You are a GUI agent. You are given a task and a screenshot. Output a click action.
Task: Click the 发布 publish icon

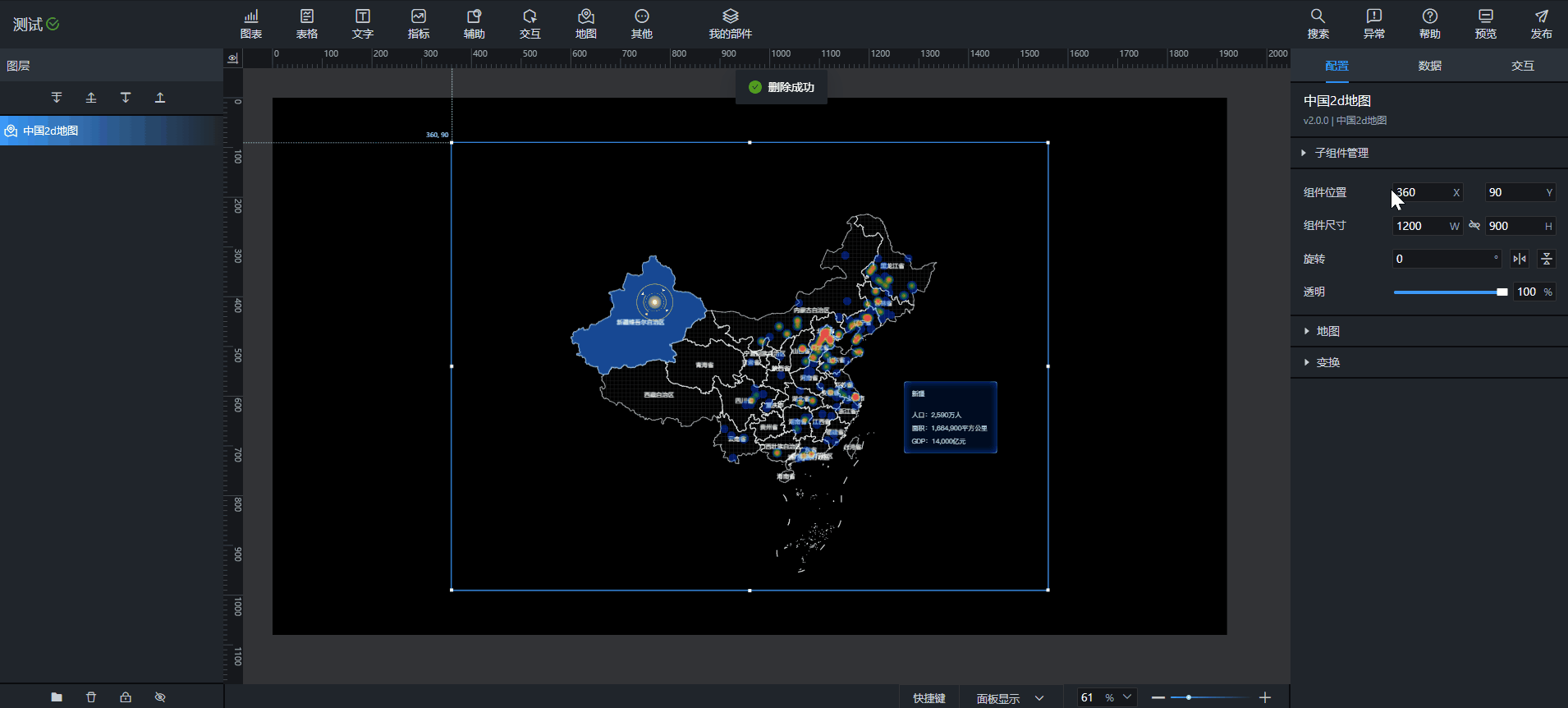1541,16
